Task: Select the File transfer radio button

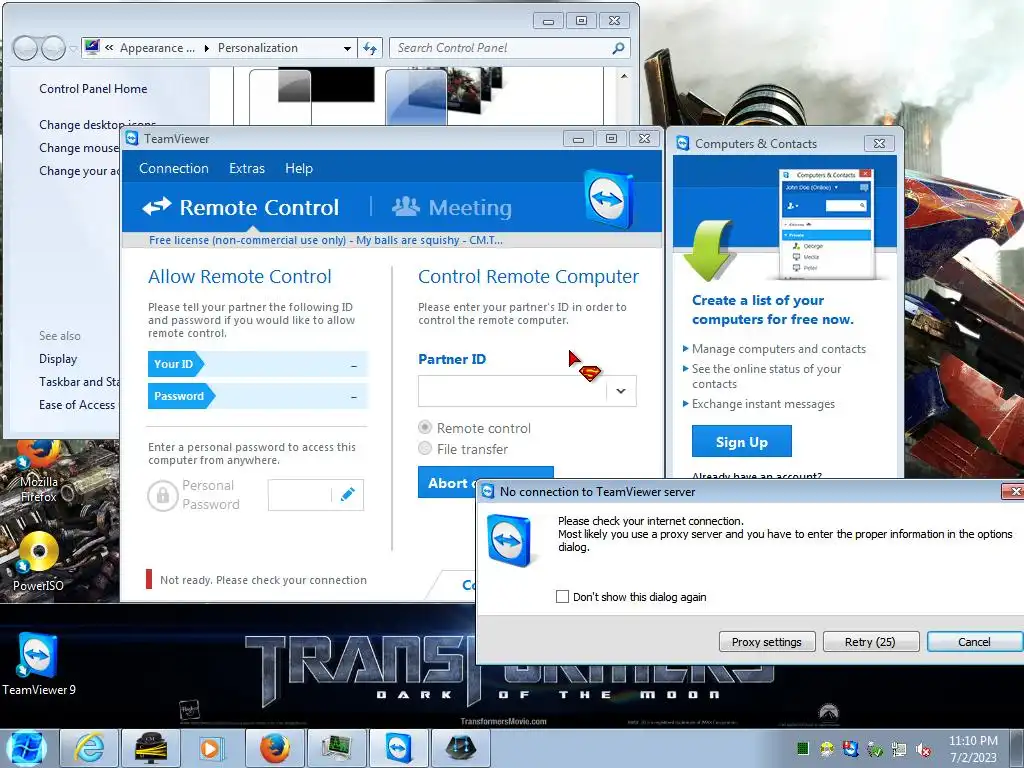Action: [425, 449]
